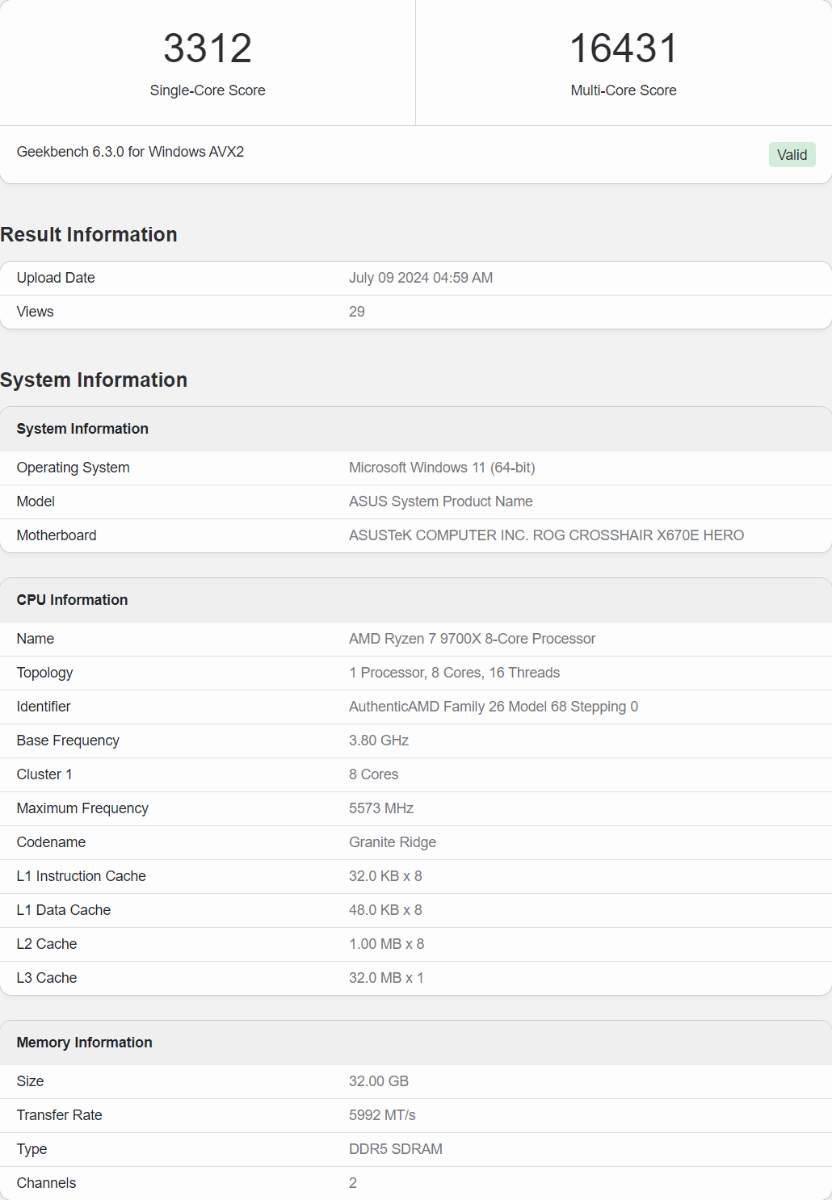The image size is (832, 1200).
Task: Click the single-core score 3312
Action: tap(207, 49)
